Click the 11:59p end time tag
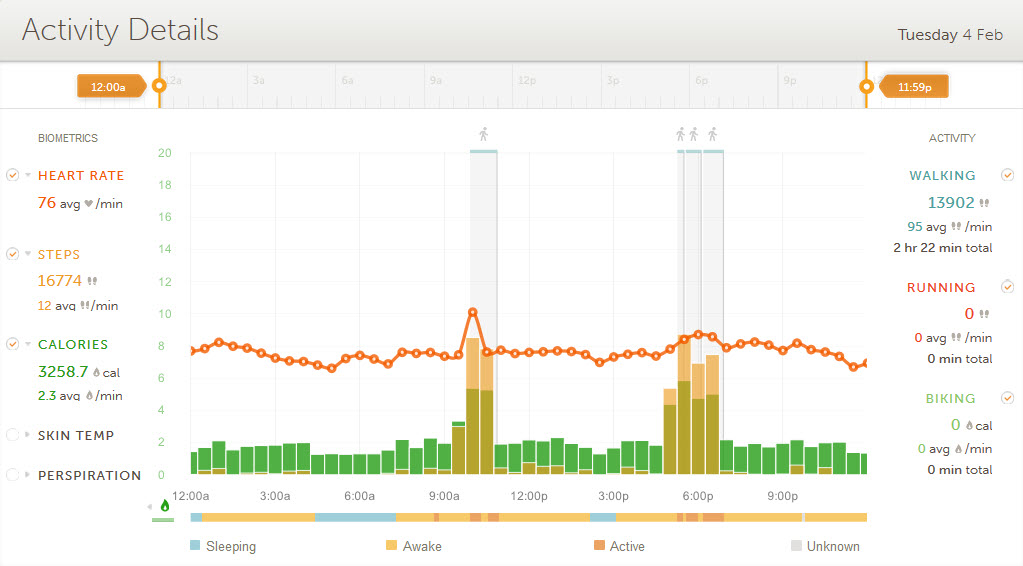1023x566 pixels. tap(915, 87)
